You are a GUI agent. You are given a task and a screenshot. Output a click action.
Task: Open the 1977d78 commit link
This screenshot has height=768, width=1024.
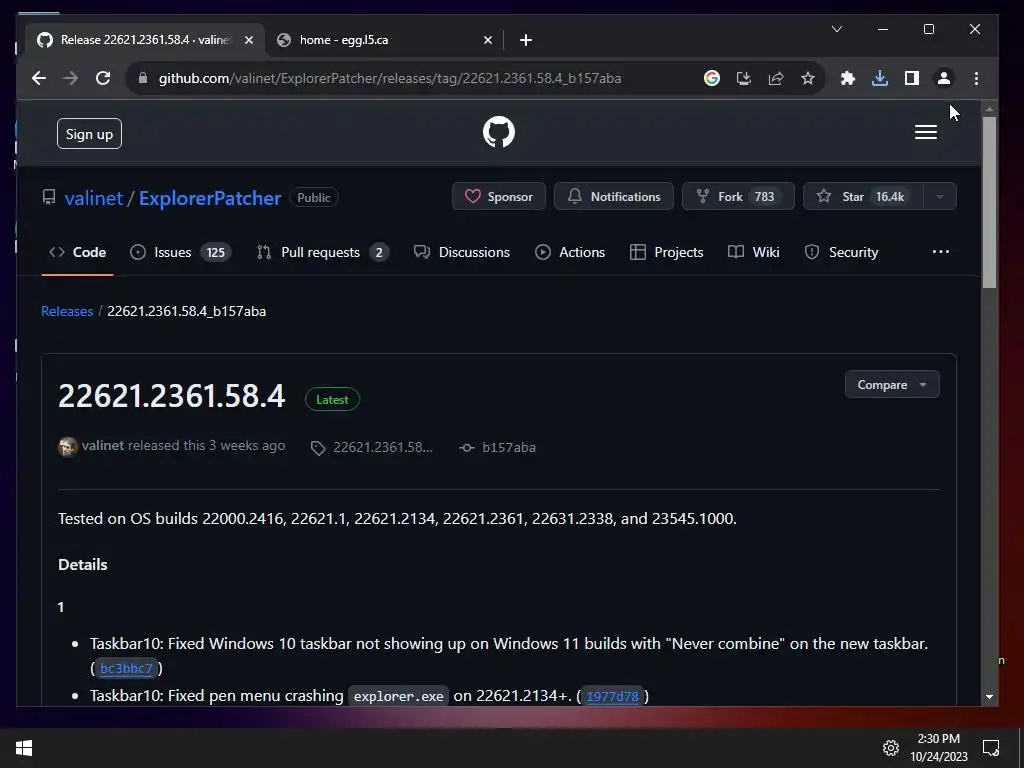613,696
